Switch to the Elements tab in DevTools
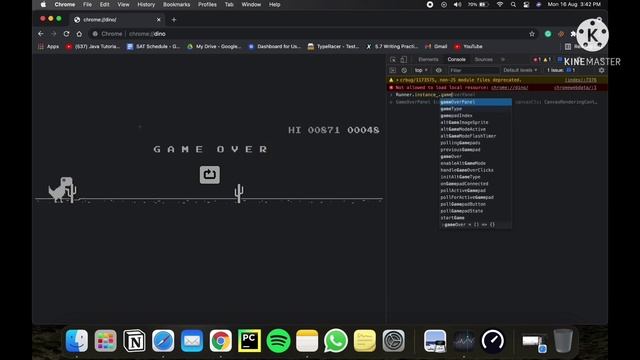The image size is (640, 360). pos(428,60)
